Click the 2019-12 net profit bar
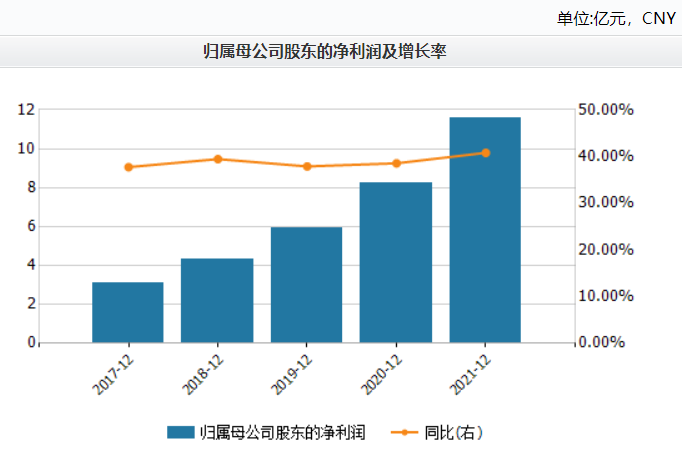Viewport: 682px width, 455px height. pos(306,285)
